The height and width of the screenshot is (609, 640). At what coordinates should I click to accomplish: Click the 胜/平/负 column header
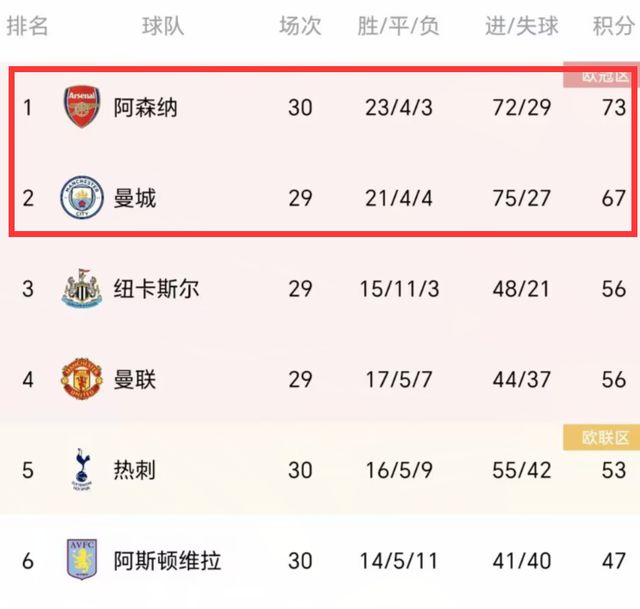click(x=398, y=26)
